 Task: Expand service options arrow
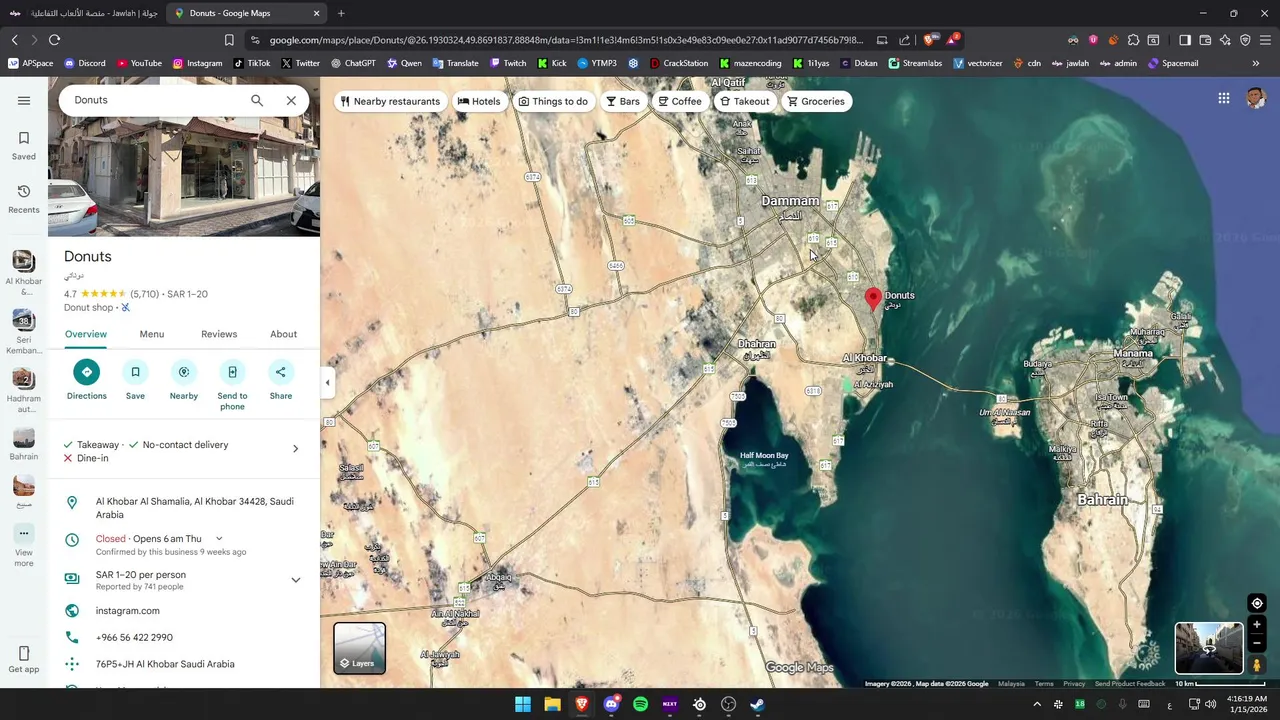[x=295, y=449]
